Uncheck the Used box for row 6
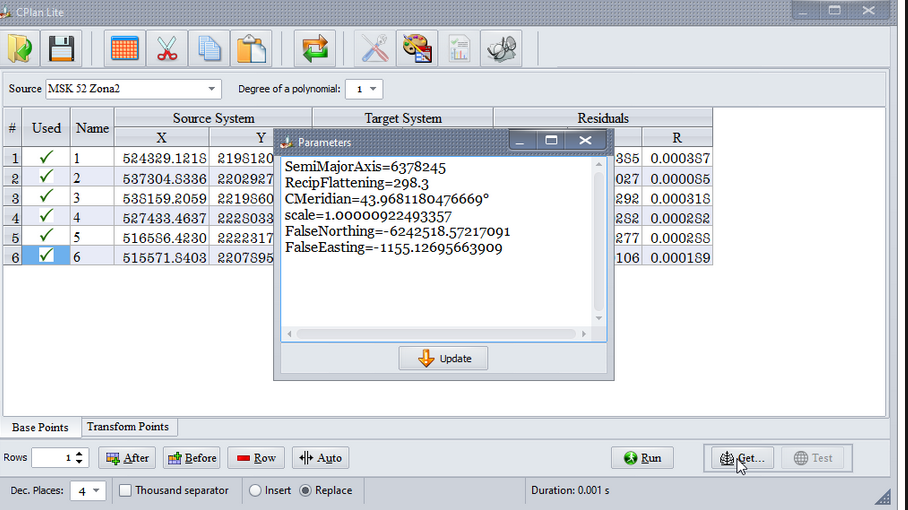 click(x=46, y=256)
